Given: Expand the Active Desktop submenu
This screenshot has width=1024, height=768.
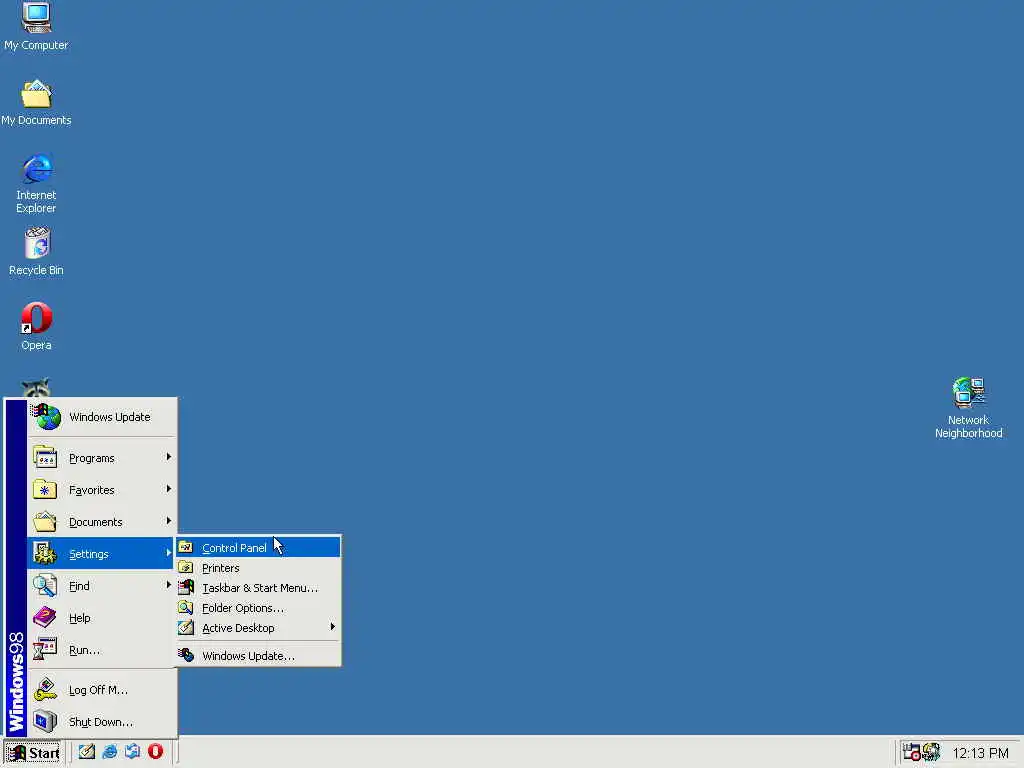Looking at the screenshot, I should click(x=258, y=628).
